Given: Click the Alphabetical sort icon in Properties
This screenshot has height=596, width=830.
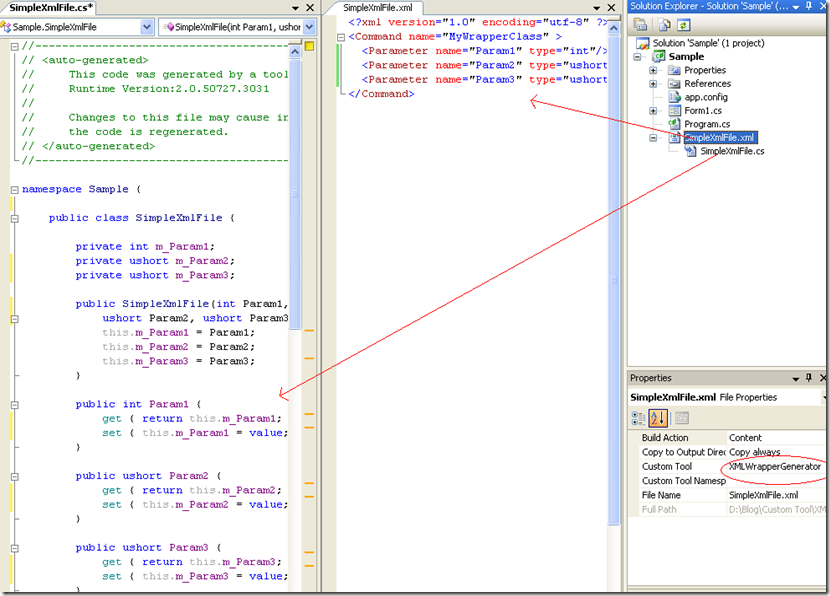Looking at the screenshot, I should pyautogui.click(x=658, y=418).
